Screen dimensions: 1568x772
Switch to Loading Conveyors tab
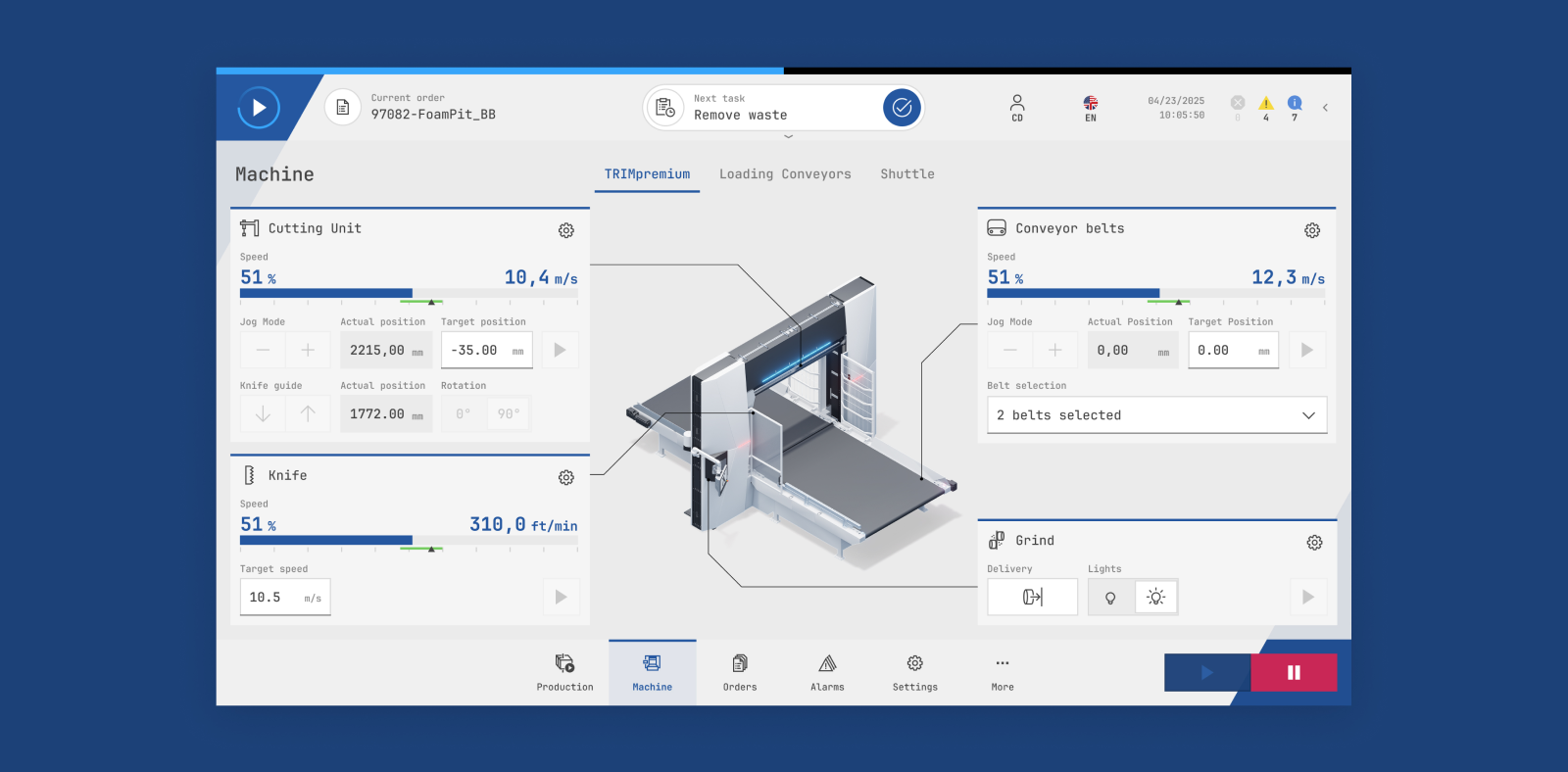point(785,174)
